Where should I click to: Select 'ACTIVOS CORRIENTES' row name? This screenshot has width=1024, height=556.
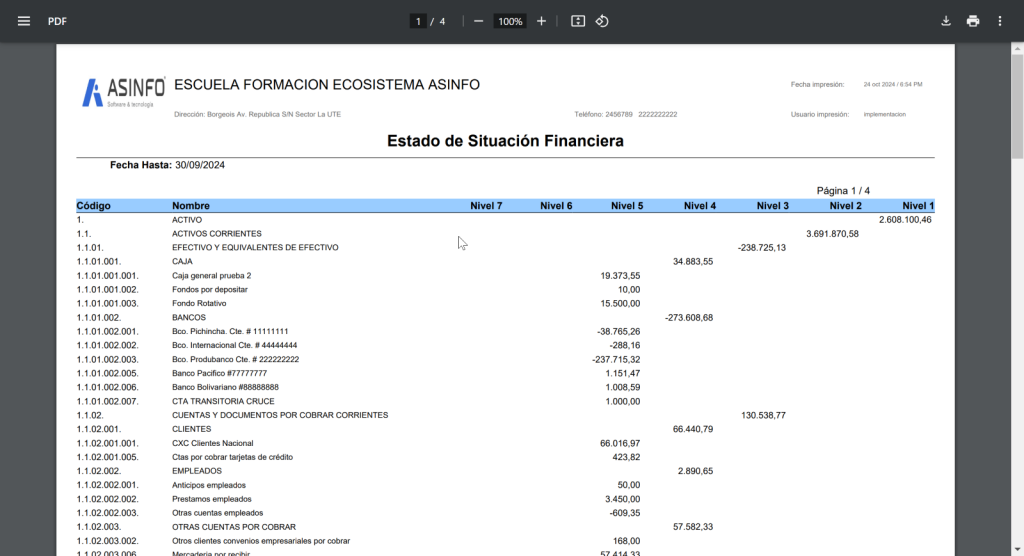pos(217,234)
